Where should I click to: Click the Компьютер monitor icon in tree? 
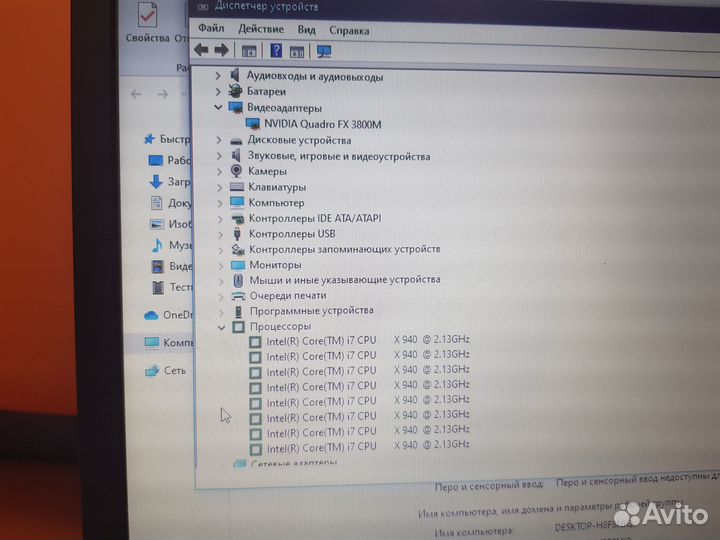pos(237,202)
